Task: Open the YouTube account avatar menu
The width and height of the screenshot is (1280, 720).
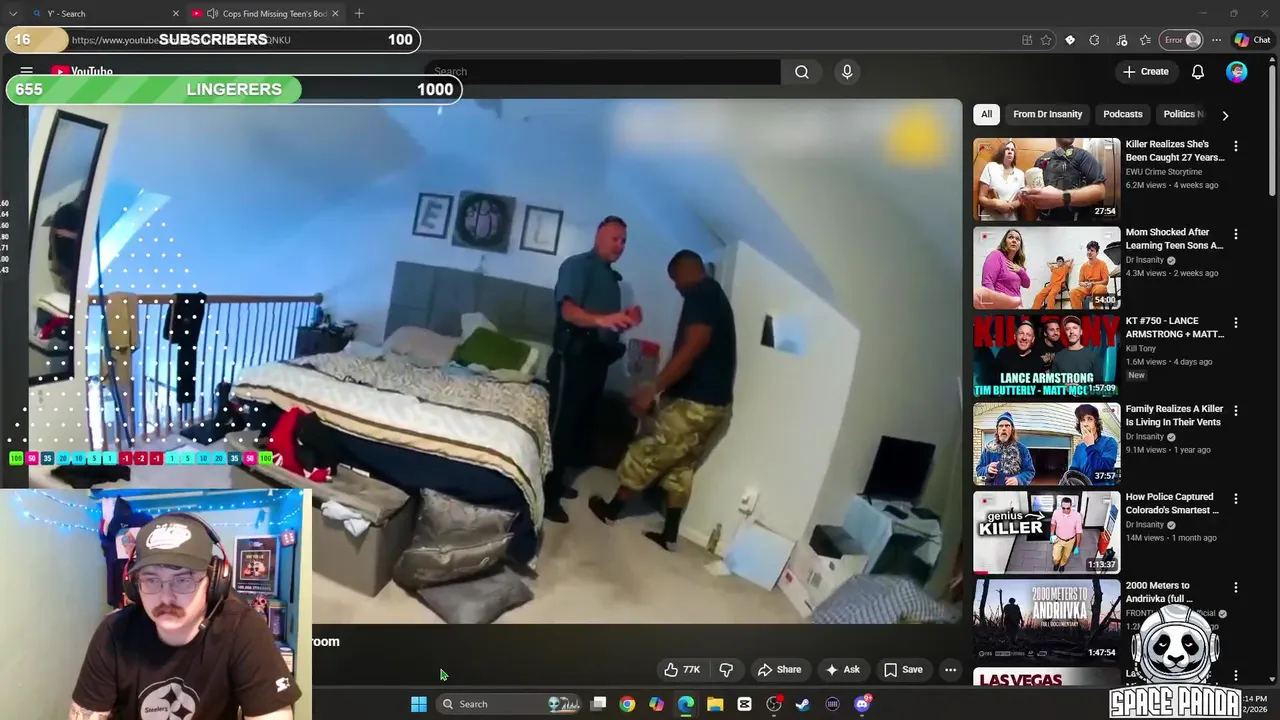Action: (1237, 72)
